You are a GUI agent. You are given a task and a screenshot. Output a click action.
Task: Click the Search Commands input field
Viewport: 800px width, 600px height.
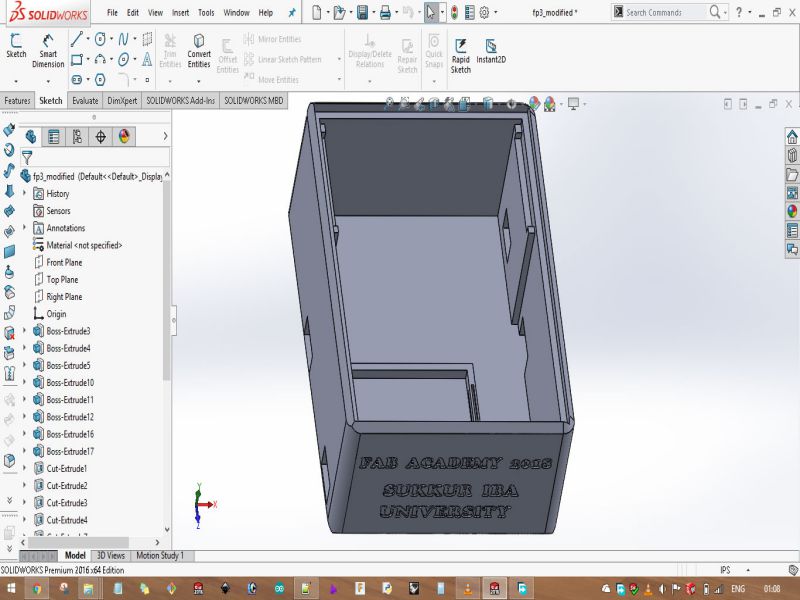665,13
